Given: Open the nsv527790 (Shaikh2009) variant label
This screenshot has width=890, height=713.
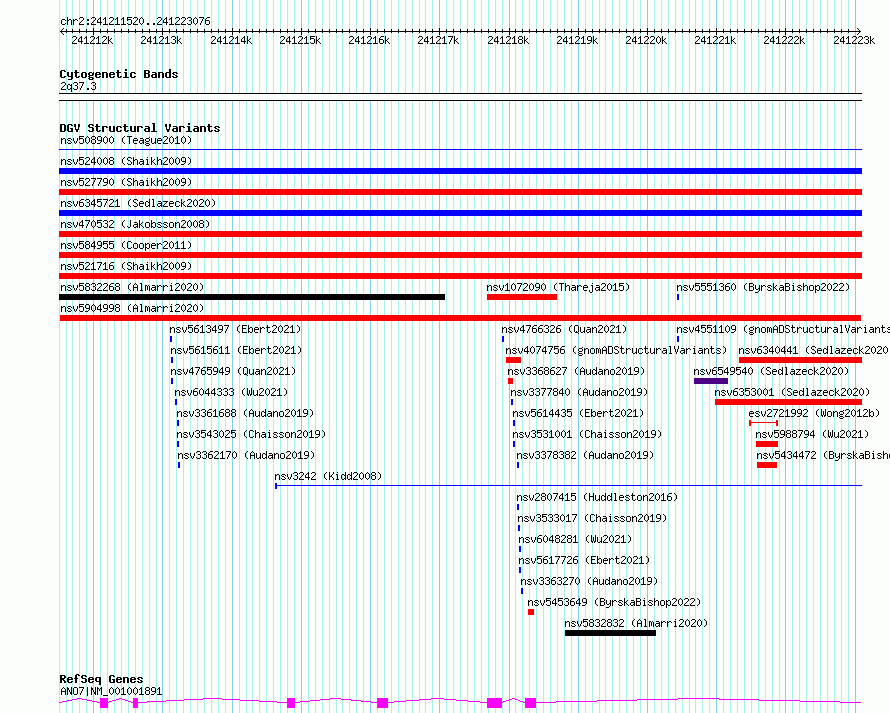Looking at the screenshot, I should coord(126,182).
